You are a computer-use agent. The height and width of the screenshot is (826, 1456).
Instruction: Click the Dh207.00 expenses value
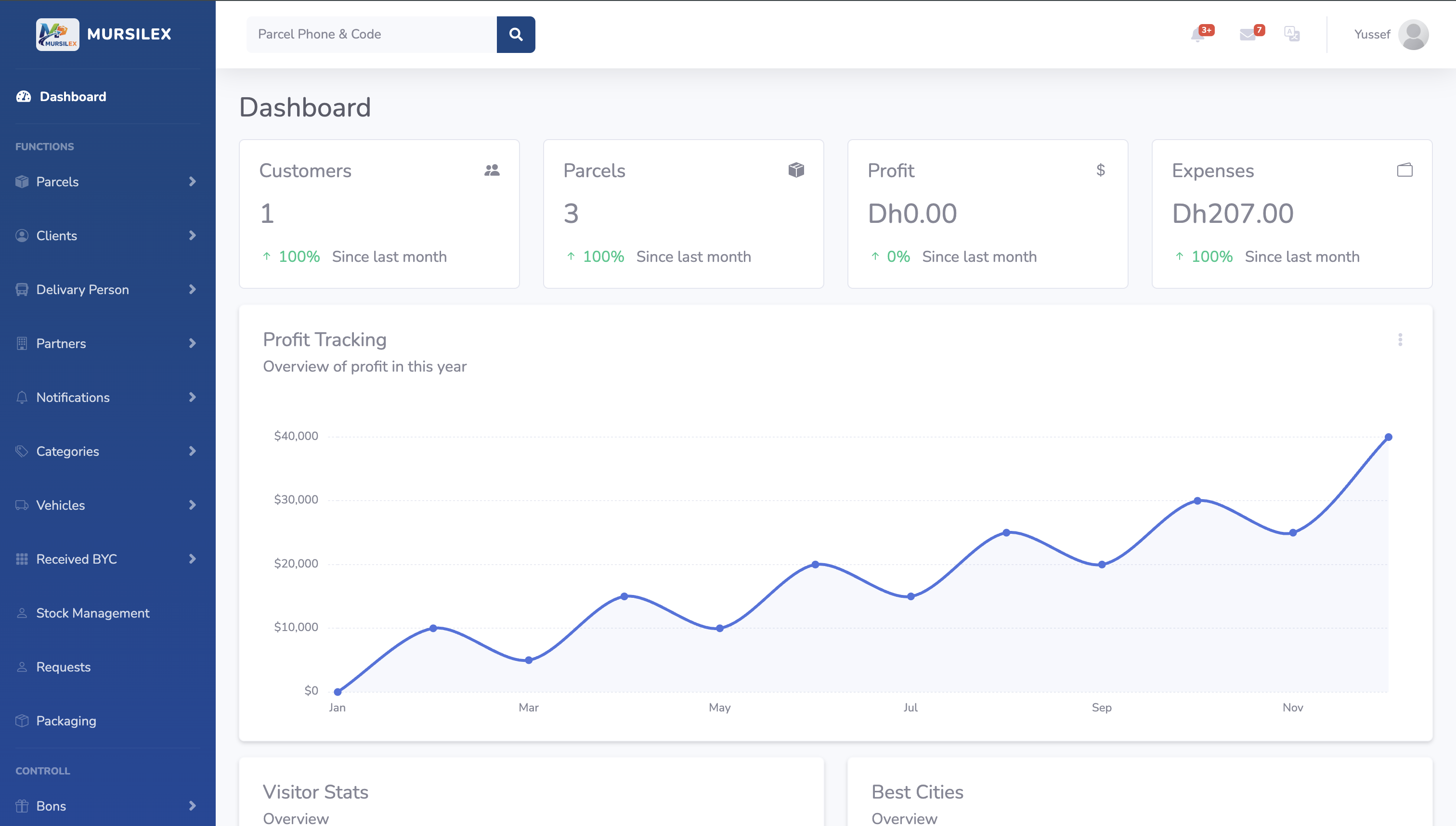coord(1233,213)
